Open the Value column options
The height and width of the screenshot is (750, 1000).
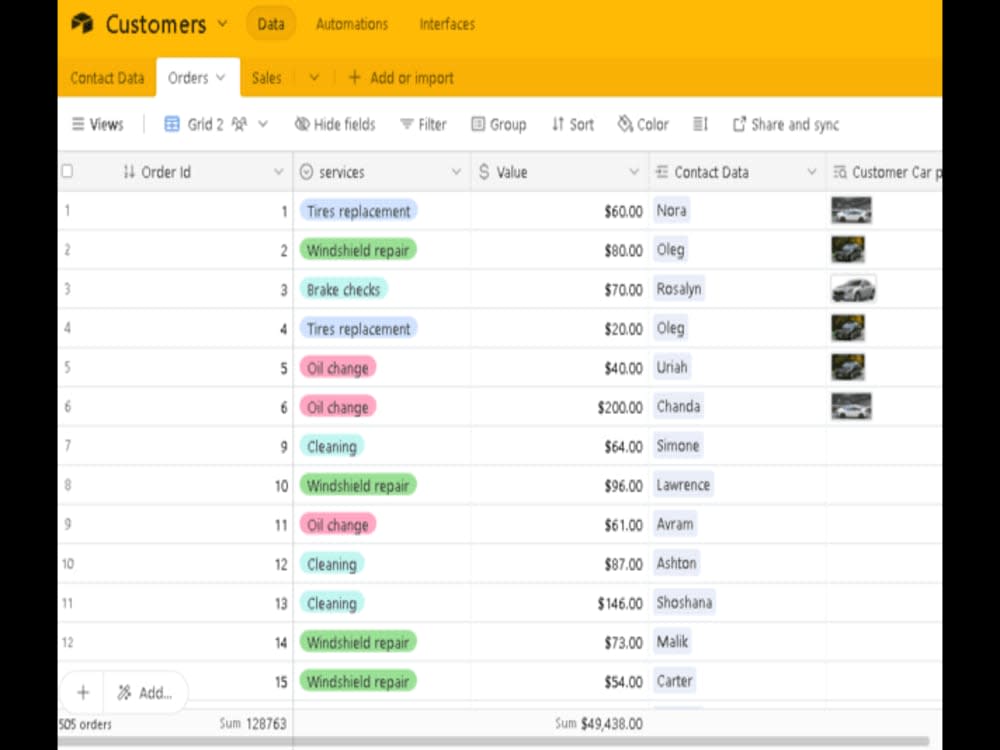pyautogui.click(x=634, y=172)
